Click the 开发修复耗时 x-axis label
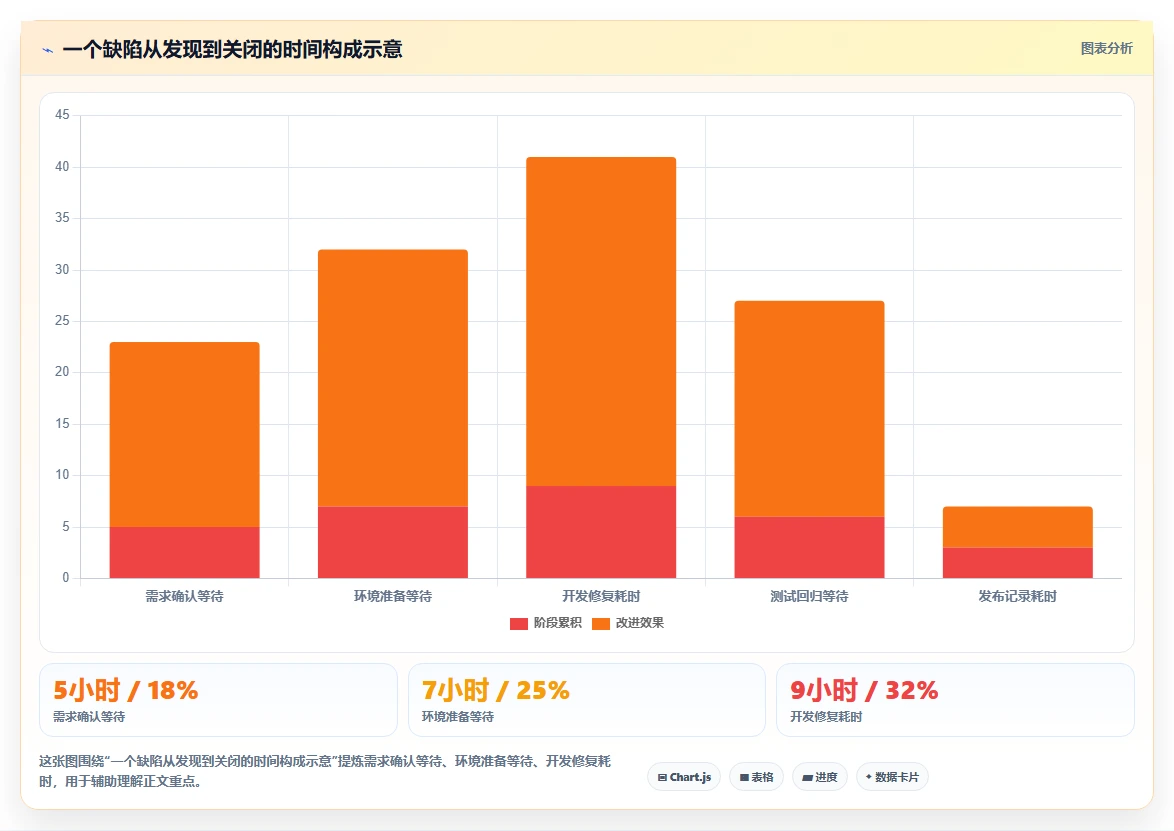The image size is (1174, 831). 601,597
